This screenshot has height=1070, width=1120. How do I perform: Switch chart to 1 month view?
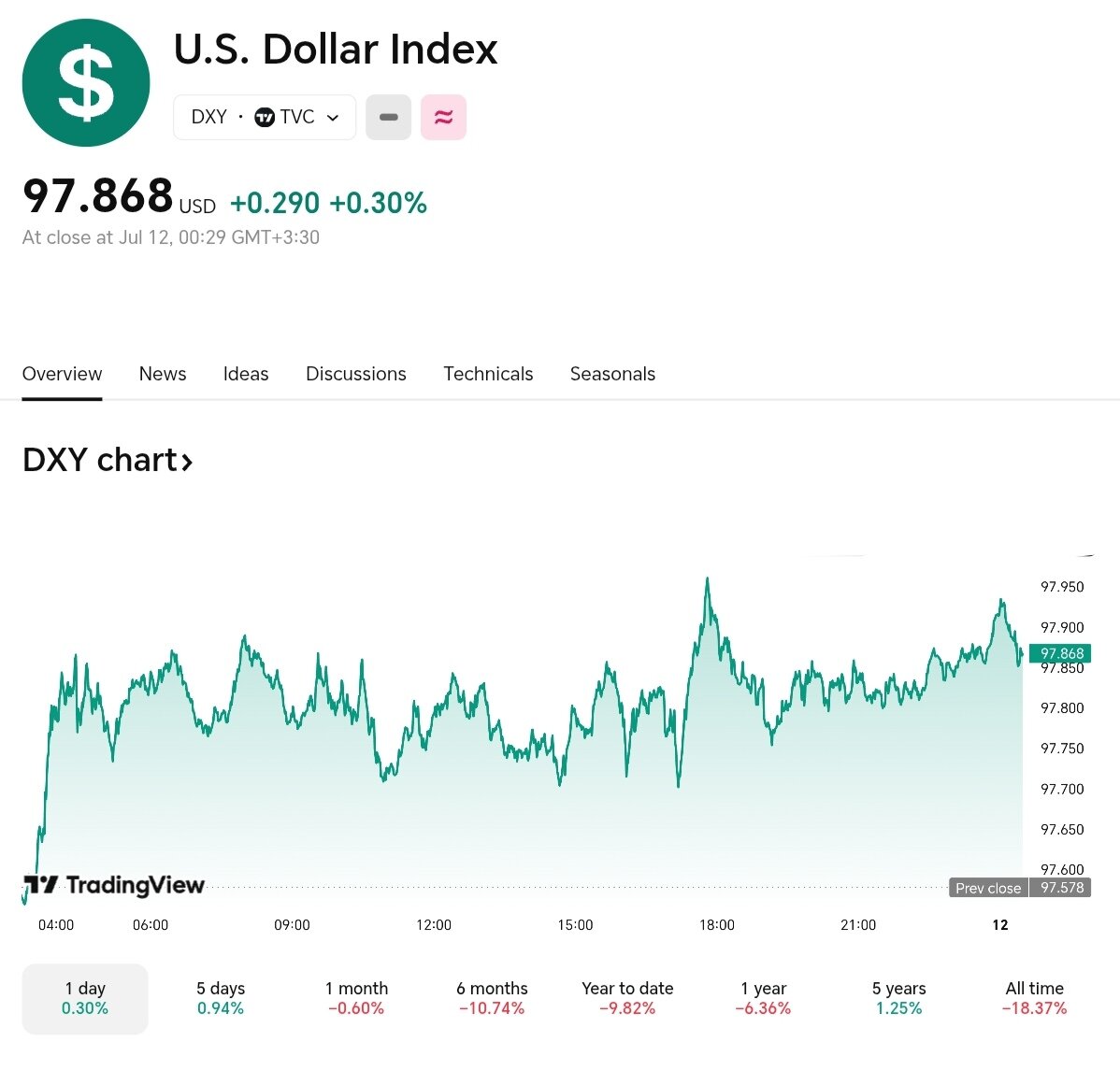click(x=356, y=998)
